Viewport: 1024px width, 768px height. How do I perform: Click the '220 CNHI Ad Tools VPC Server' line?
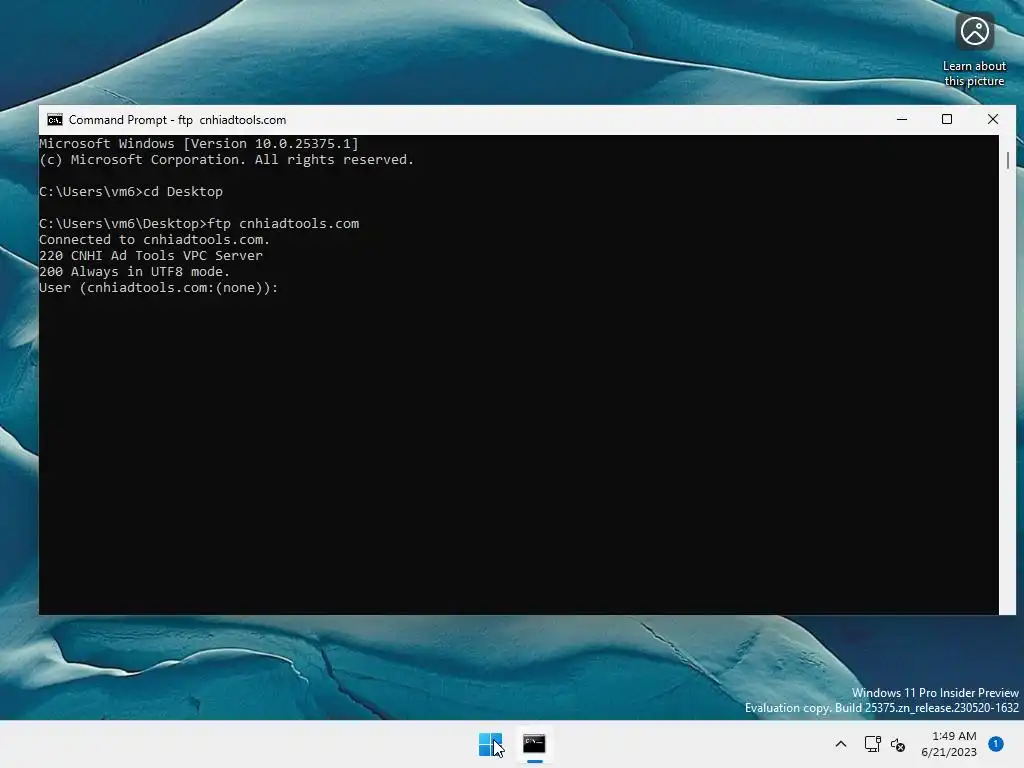(x=151, y=256)
